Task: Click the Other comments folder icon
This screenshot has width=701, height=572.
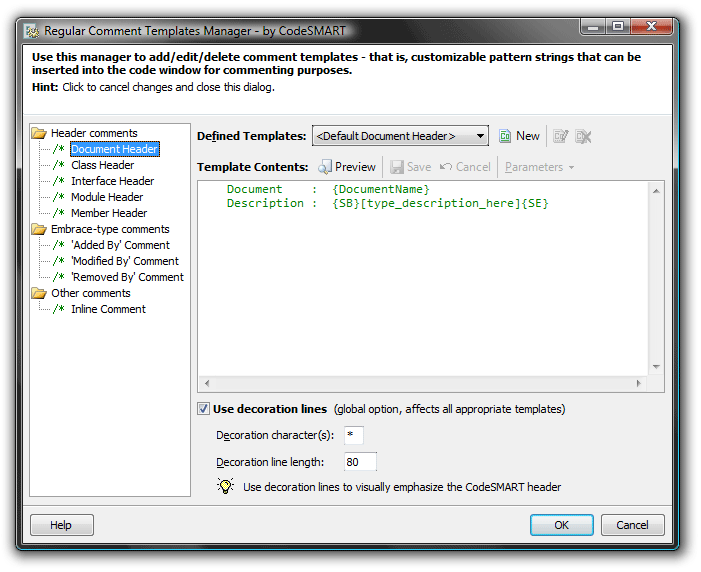Action: 39,293
